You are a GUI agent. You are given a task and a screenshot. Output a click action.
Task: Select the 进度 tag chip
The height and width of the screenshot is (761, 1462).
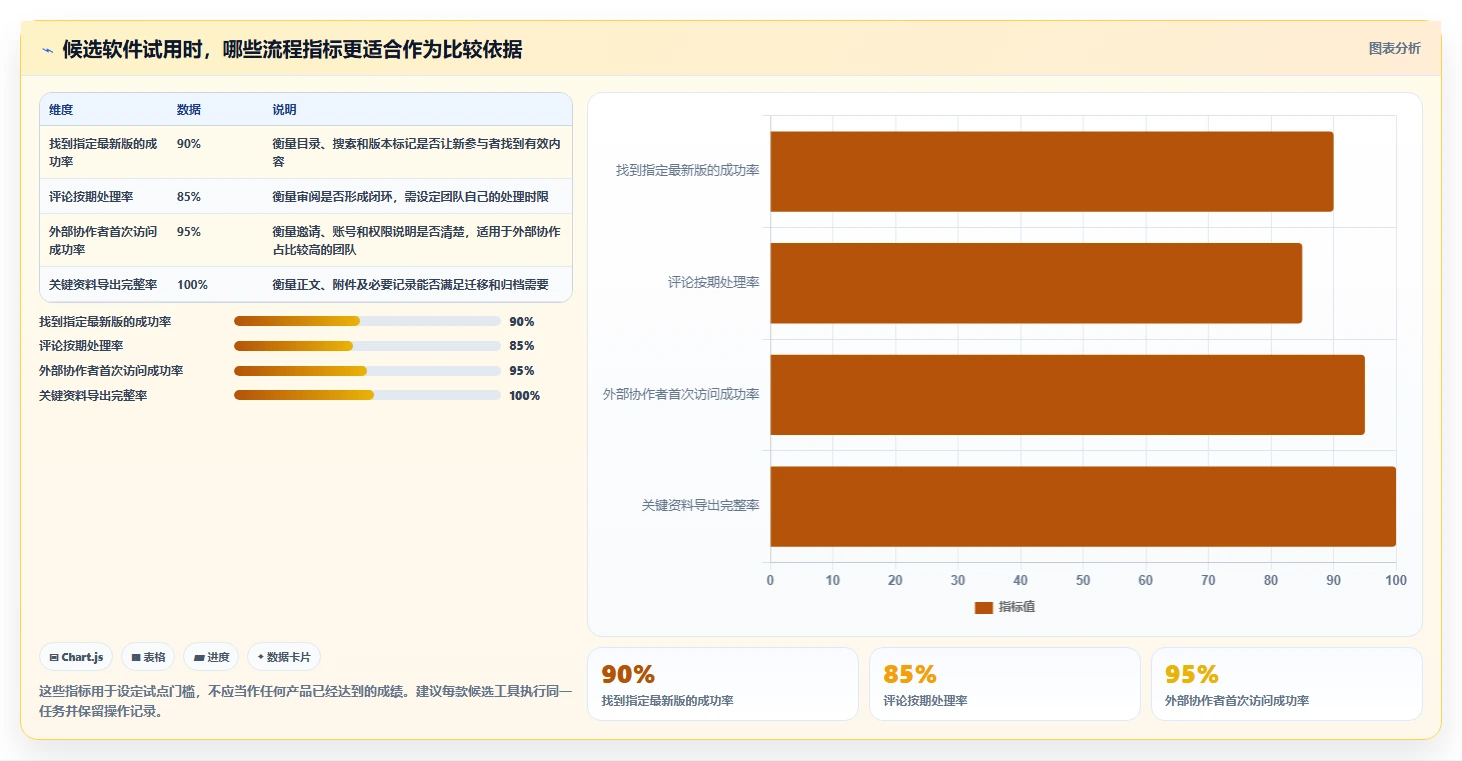click(211, 657)
